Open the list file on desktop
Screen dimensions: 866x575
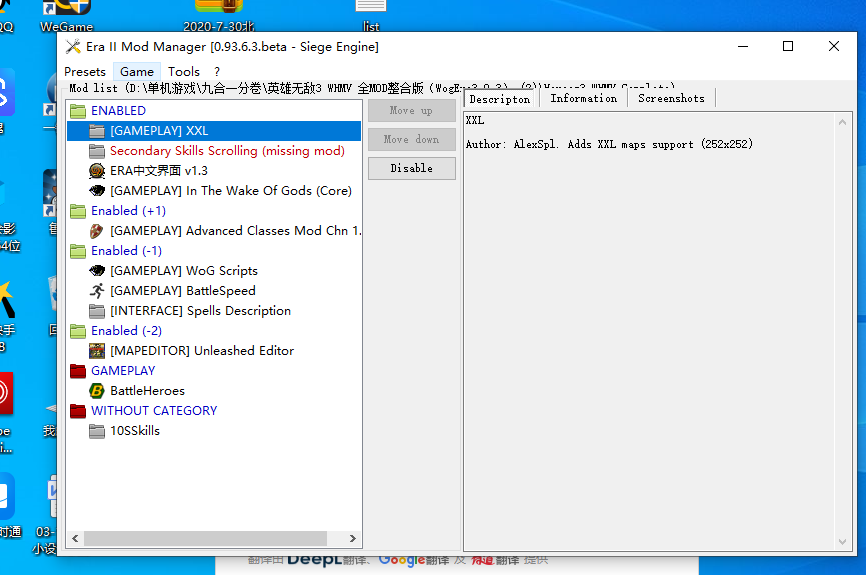pos(371,15)
